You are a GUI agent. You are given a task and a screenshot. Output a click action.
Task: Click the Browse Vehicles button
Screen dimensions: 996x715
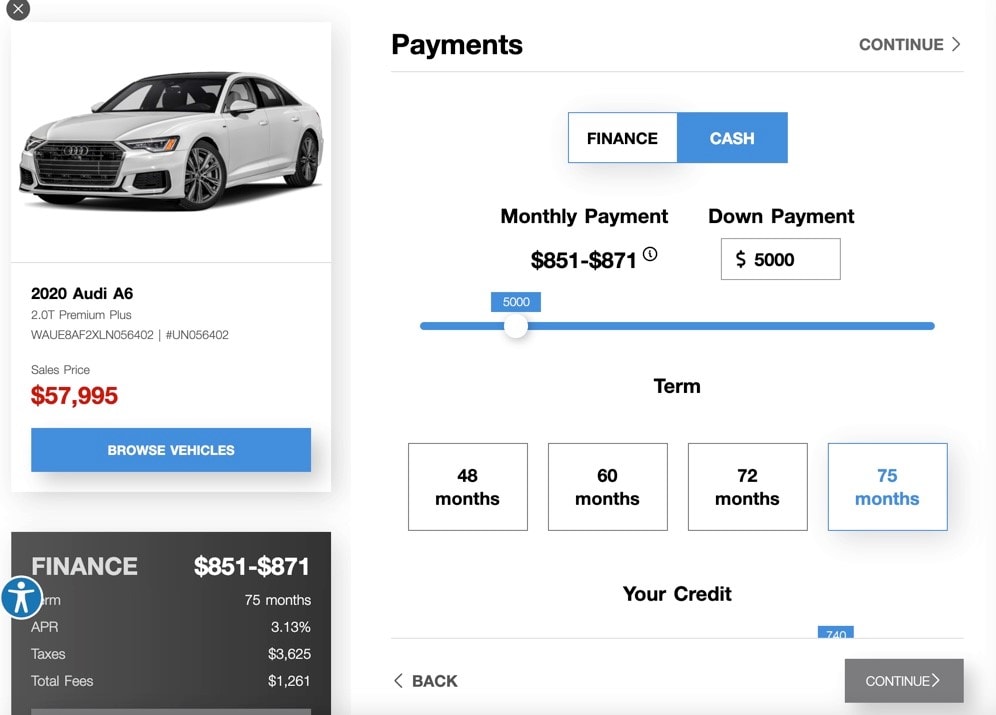[x=171, y=450]
